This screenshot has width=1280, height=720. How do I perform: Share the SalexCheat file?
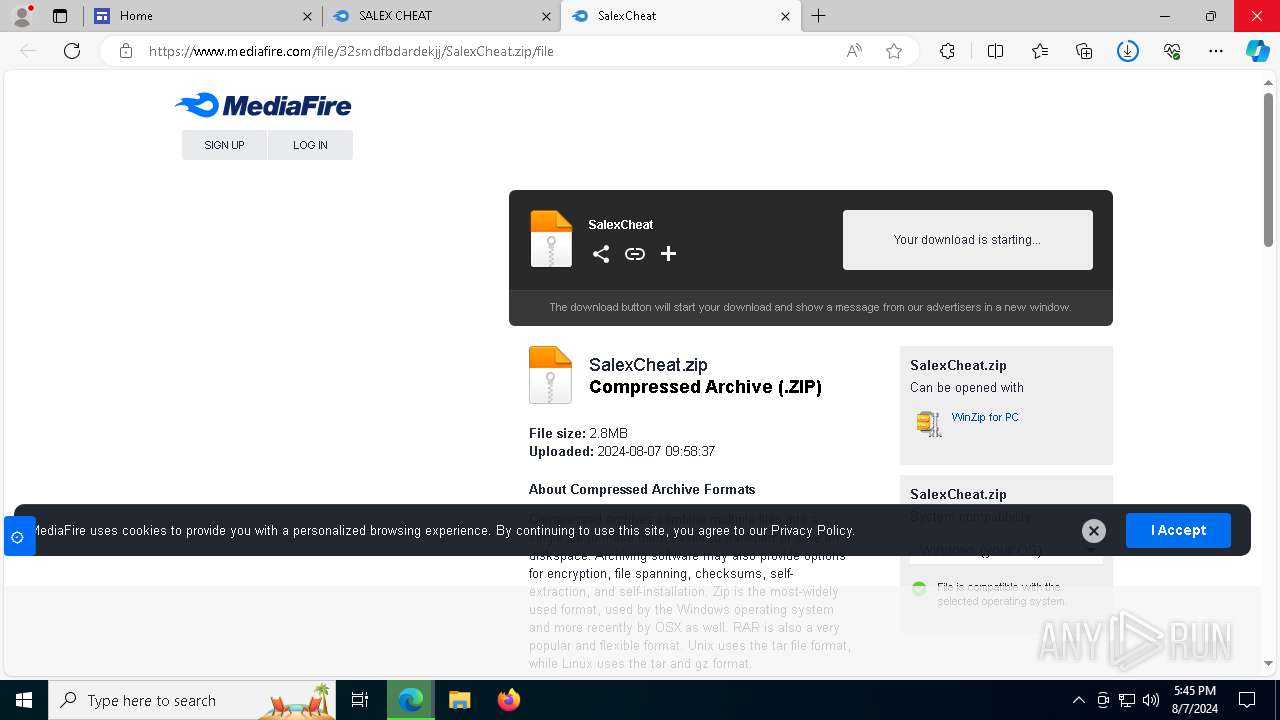601,254
